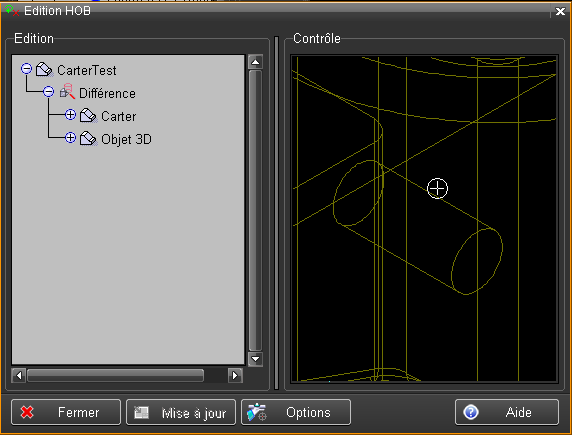Click the CarterTest solid object icon
Screen dimensions: 572x435
pos(45,69)
